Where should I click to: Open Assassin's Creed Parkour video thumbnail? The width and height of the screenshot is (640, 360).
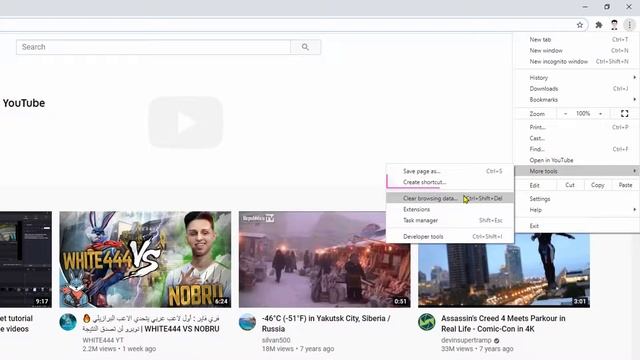(x=504, y=270)
